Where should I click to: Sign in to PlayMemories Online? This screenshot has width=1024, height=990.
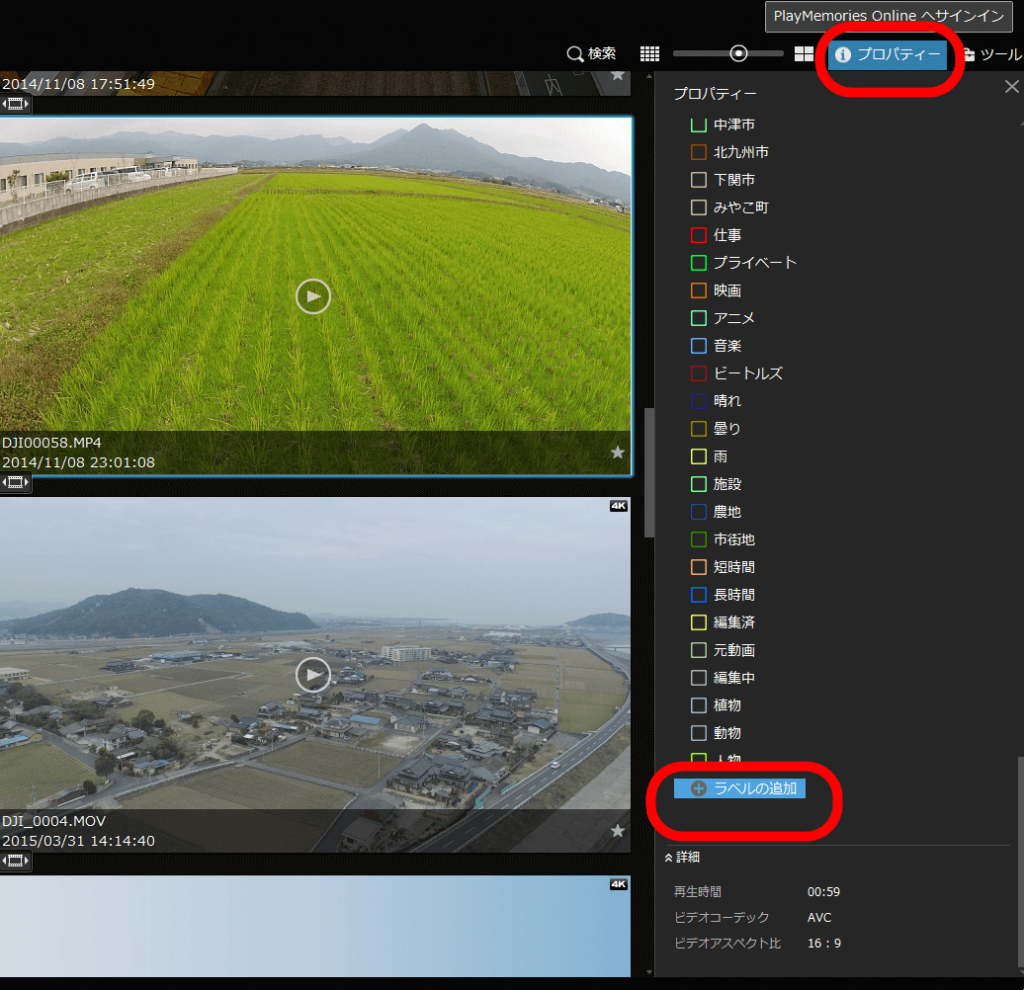(888, 16)
